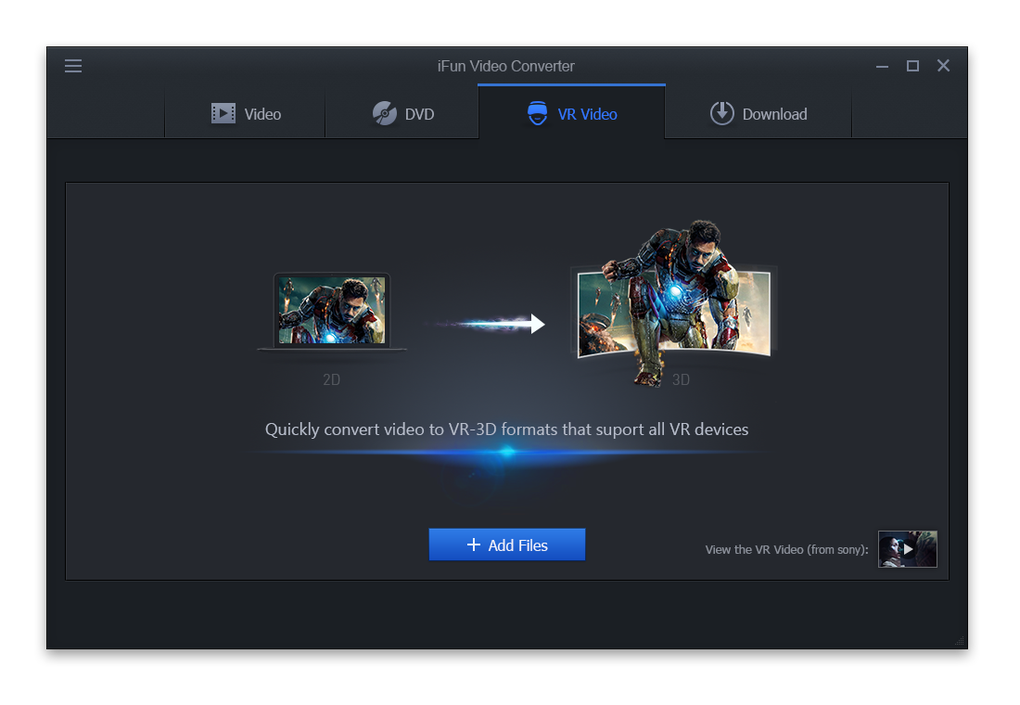Open the Download tab
The width and height of the screenshot is (1020, 705).
click(x=758, y=113)
